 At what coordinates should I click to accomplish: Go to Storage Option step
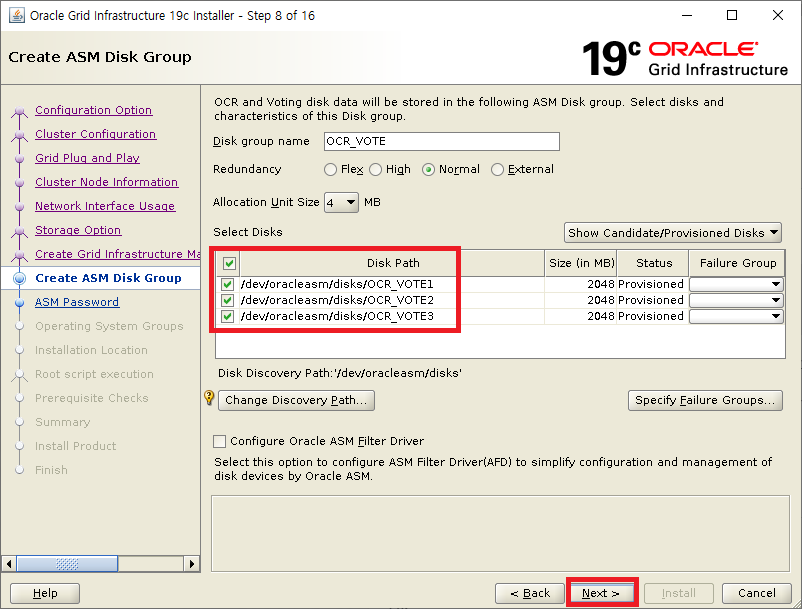pyautogui.click(x=78, y=230)
